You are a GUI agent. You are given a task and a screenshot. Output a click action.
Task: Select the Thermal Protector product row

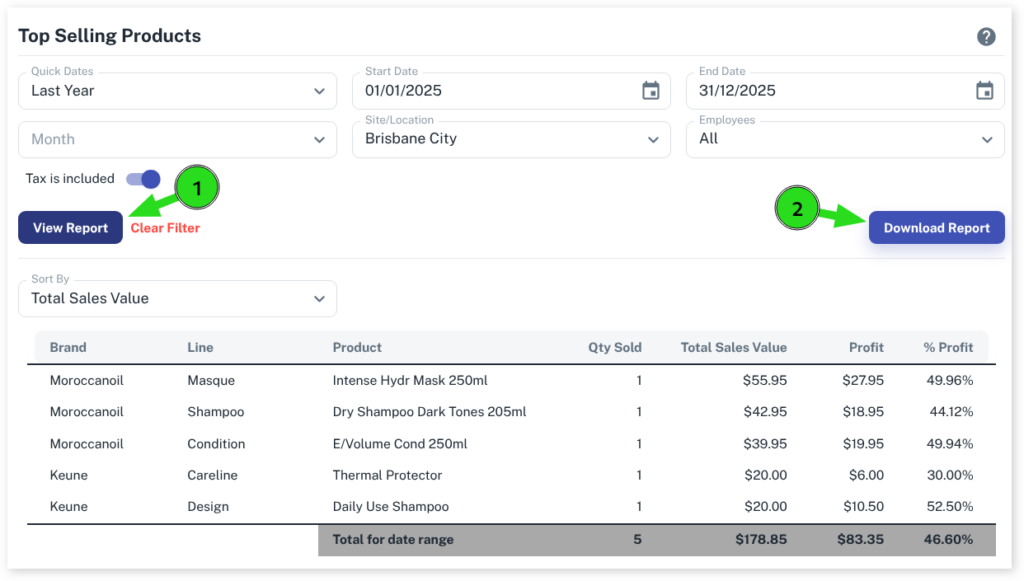tap(387, 475)
